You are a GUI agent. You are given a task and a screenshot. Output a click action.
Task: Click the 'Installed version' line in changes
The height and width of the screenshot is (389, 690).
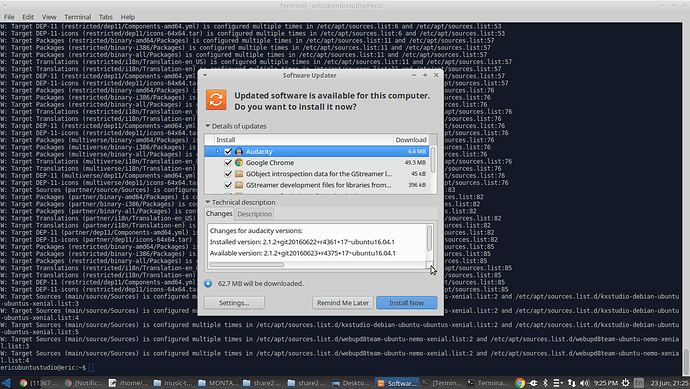(302, 242)
